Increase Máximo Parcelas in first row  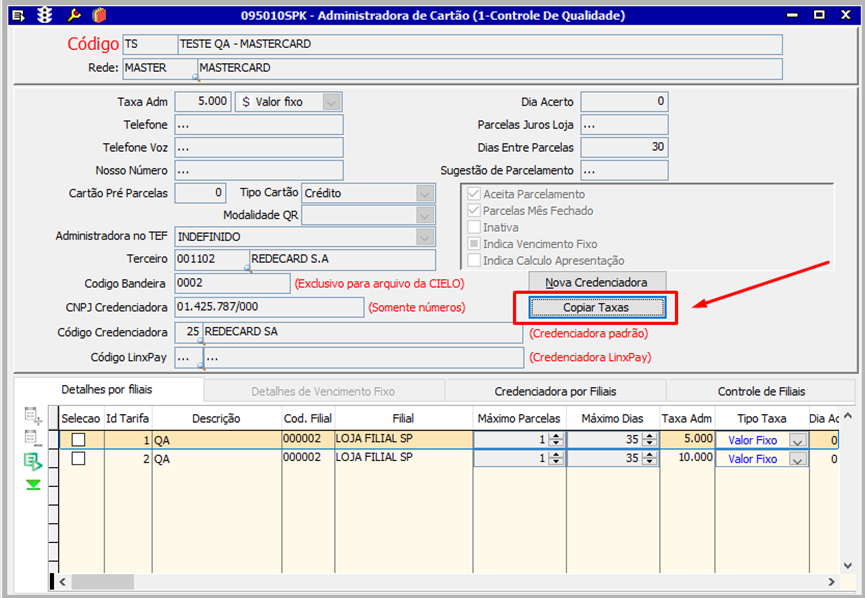pyautogui.click(x=557, y=435)
